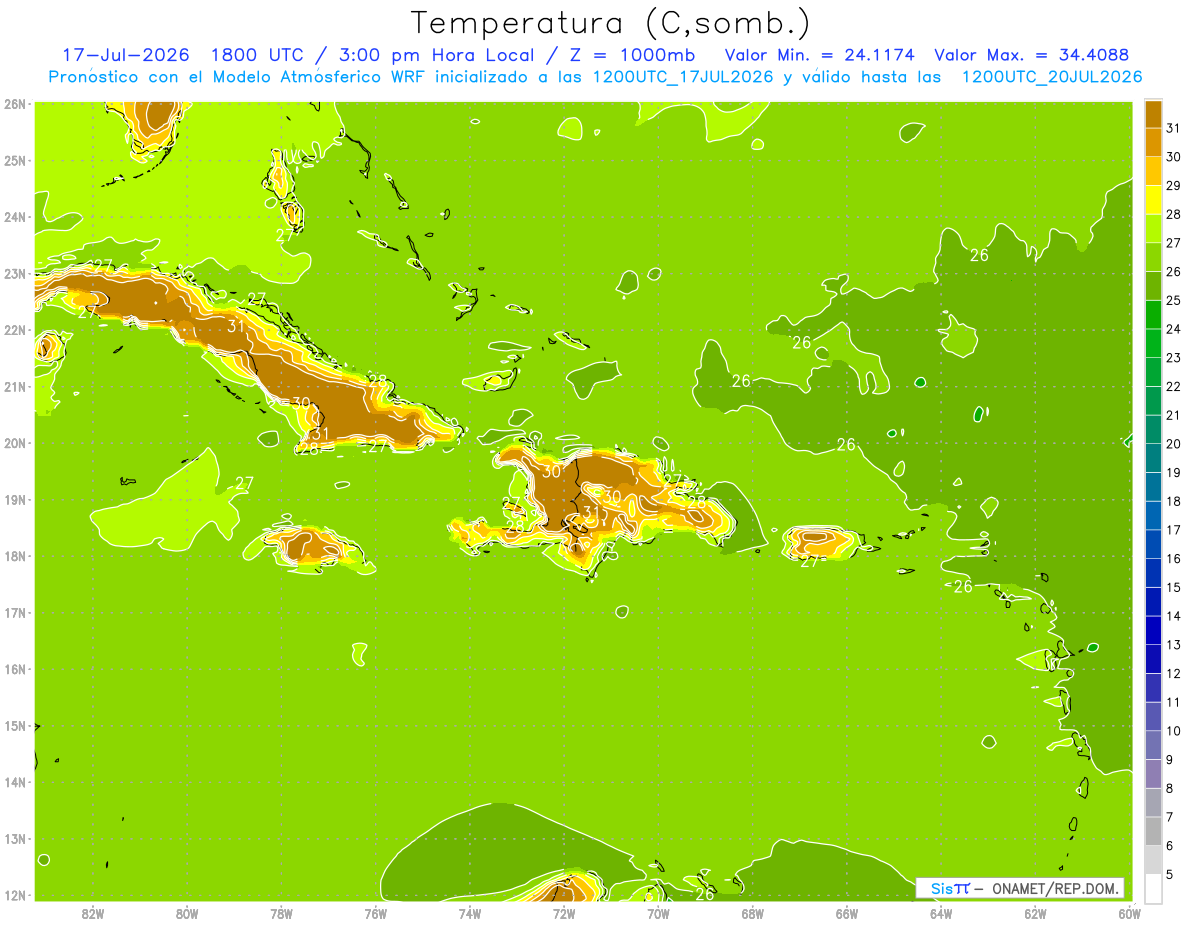Click the 14N latitude label

16,782
